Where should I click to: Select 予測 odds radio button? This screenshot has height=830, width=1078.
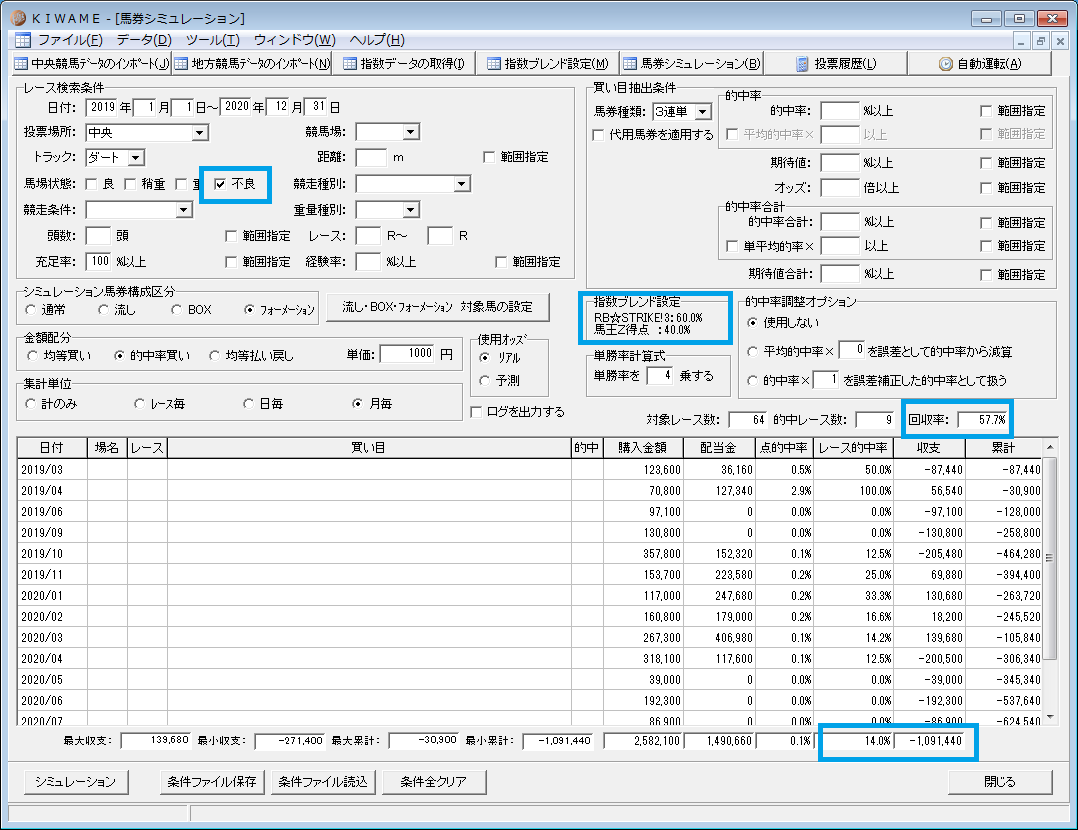485,380
